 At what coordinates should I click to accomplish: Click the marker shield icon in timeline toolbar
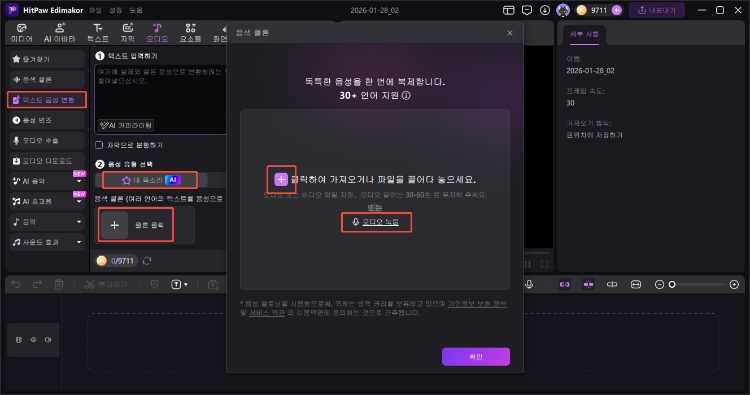click(154, 285)
